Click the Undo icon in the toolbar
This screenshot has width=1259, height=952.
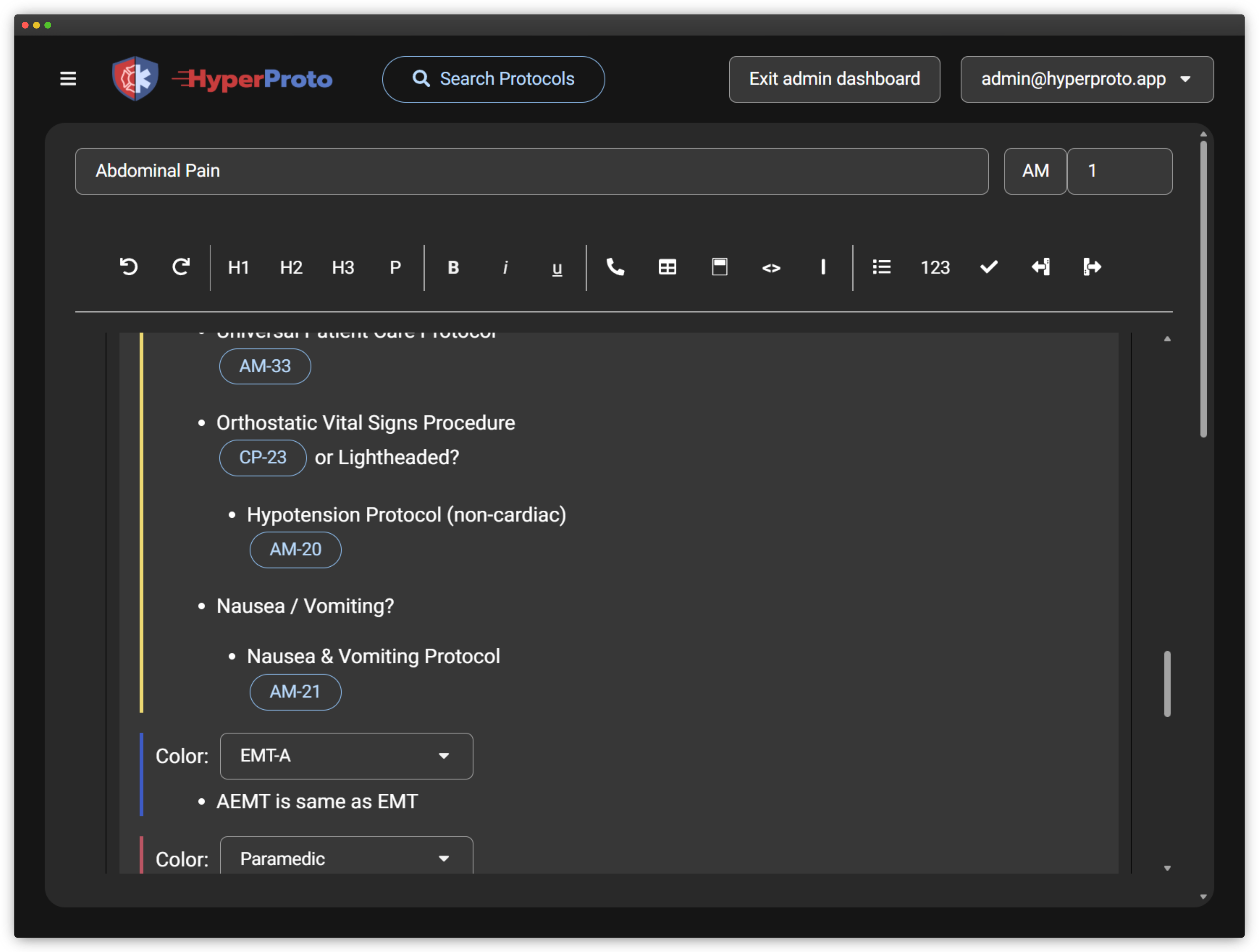tap(129, 267)
